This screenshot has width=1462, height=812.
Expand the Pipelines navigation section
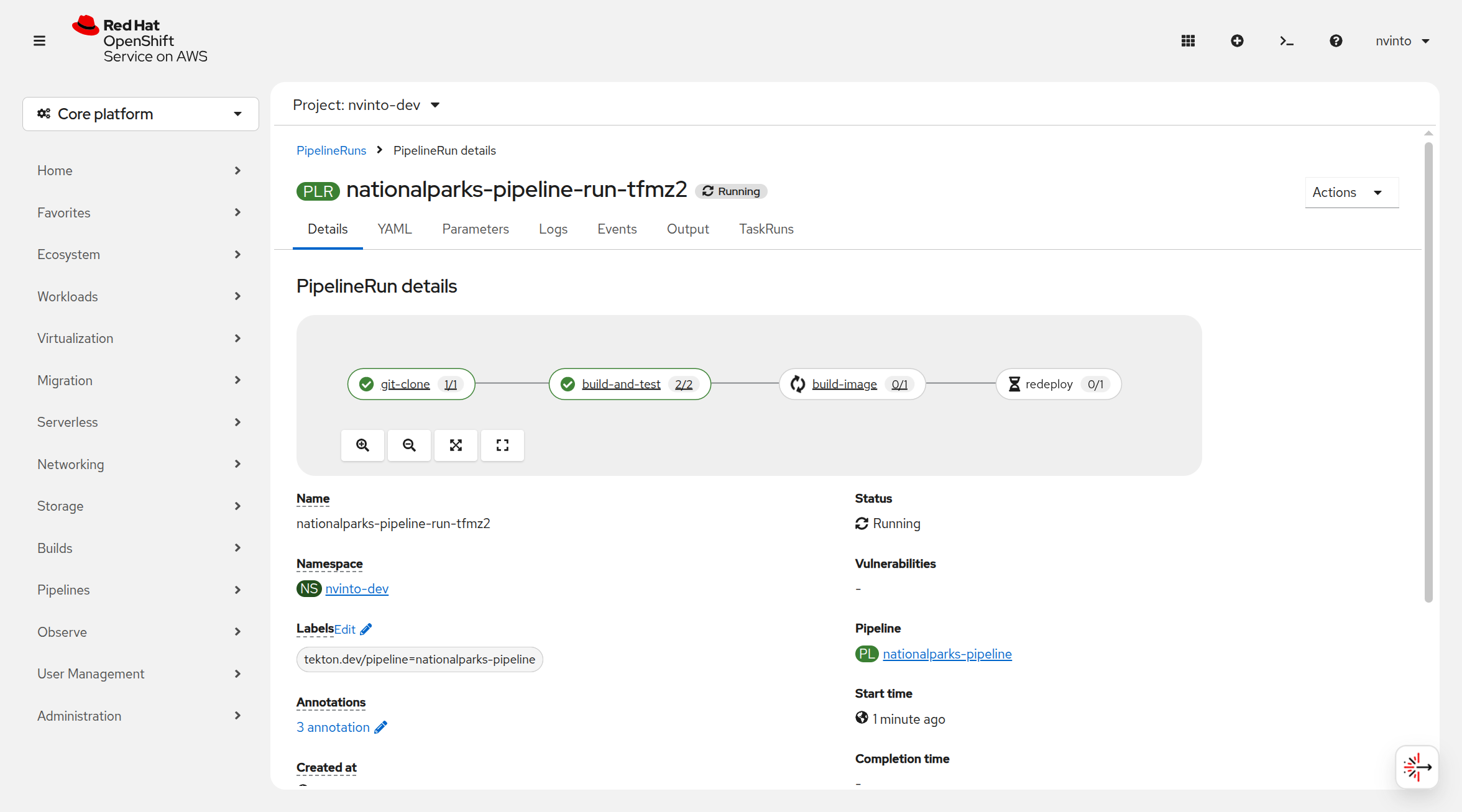point(139,590)
